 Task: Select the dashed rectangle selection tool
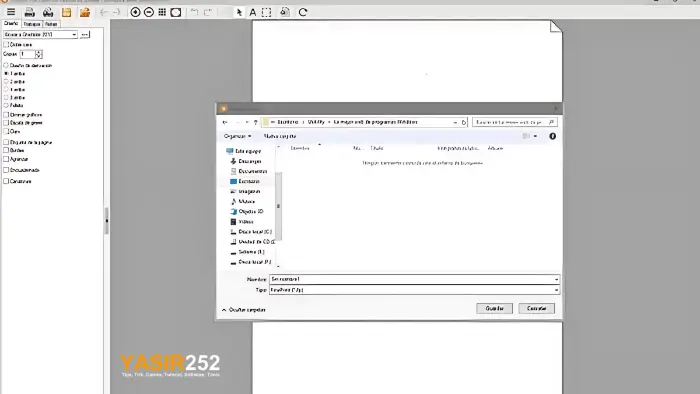tap(267, 12)
